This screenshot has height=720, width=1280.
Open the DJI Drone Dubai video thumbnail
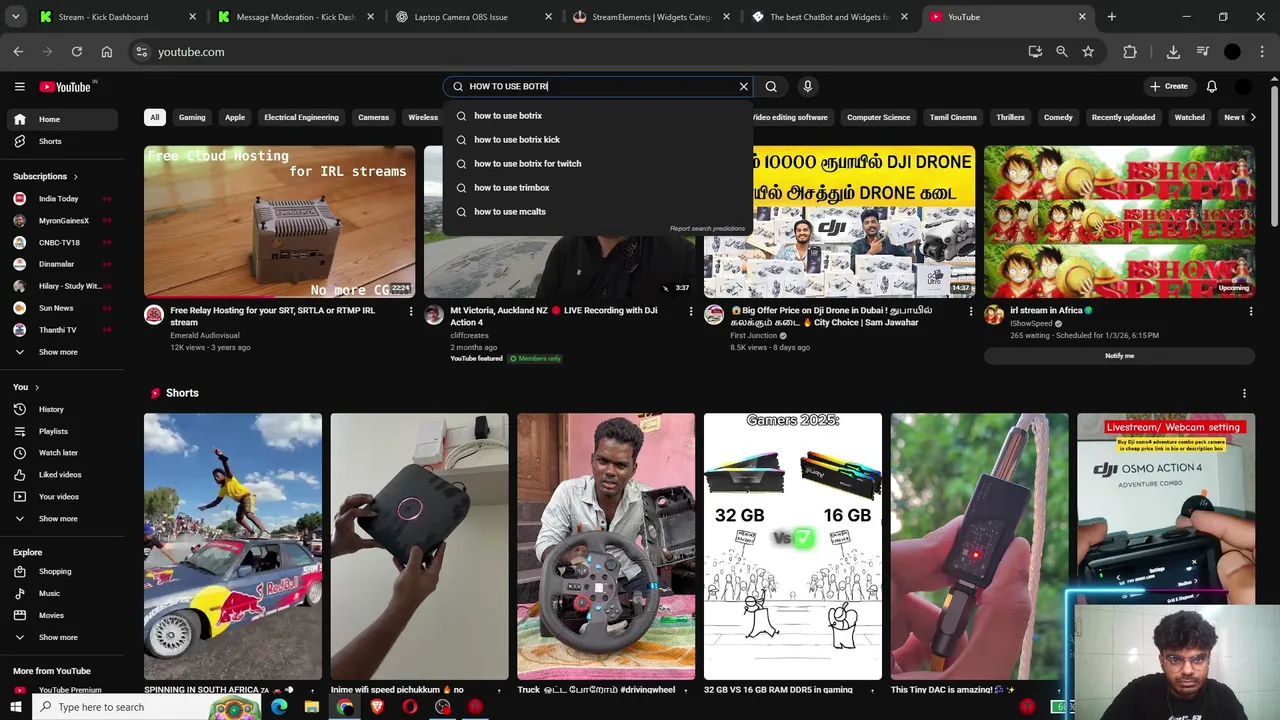839,222
